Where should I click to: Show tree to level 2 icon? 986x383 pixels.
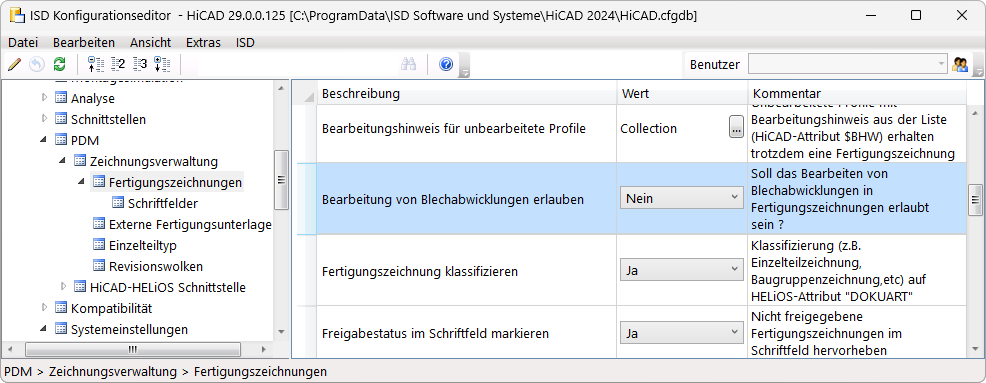118,64
